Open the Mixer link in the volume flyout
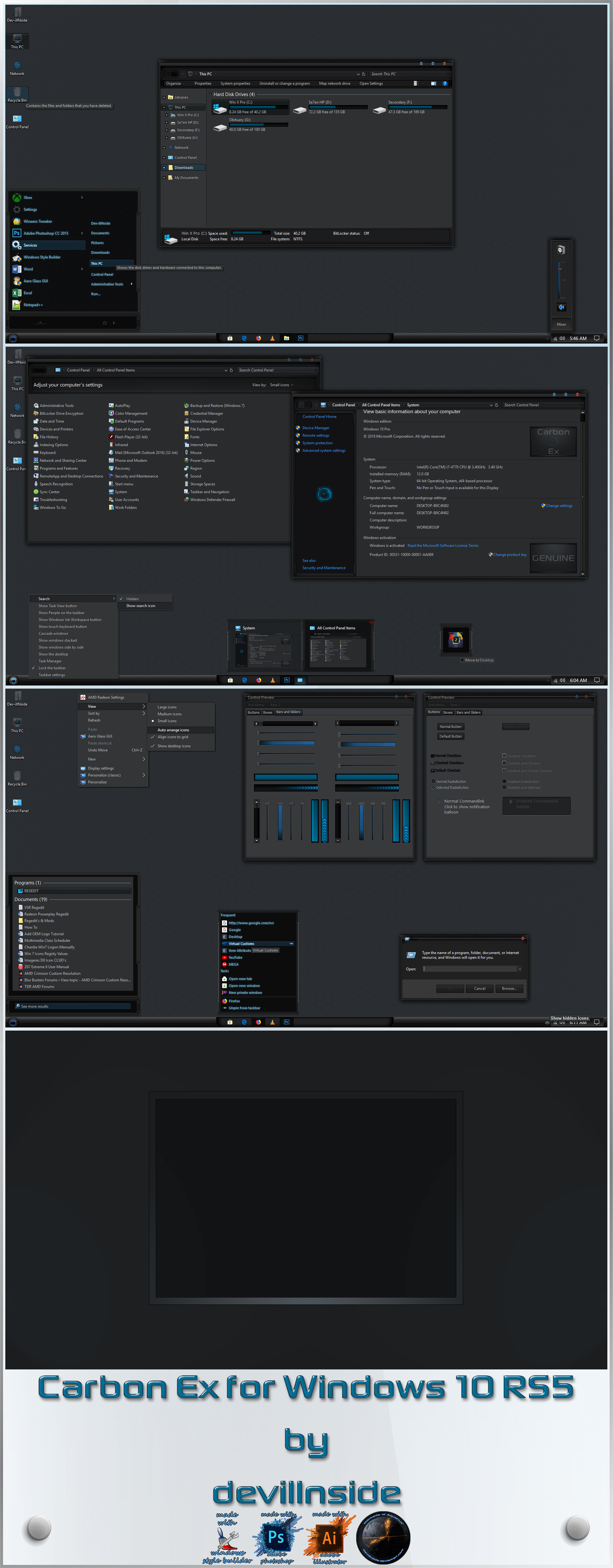Image resolution: width=613 pixels, height=1568 pixels. click(561, 324)
